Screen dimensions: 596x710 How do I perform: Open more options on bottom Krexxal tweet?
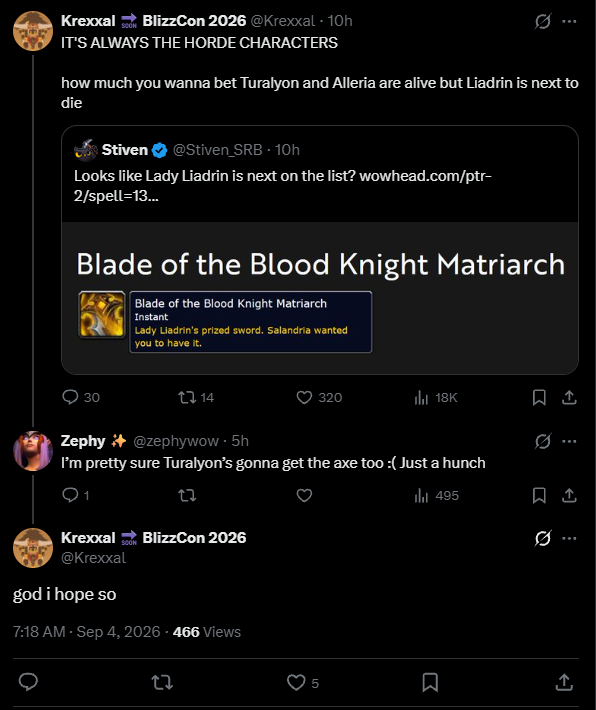(x=569, y=538)
